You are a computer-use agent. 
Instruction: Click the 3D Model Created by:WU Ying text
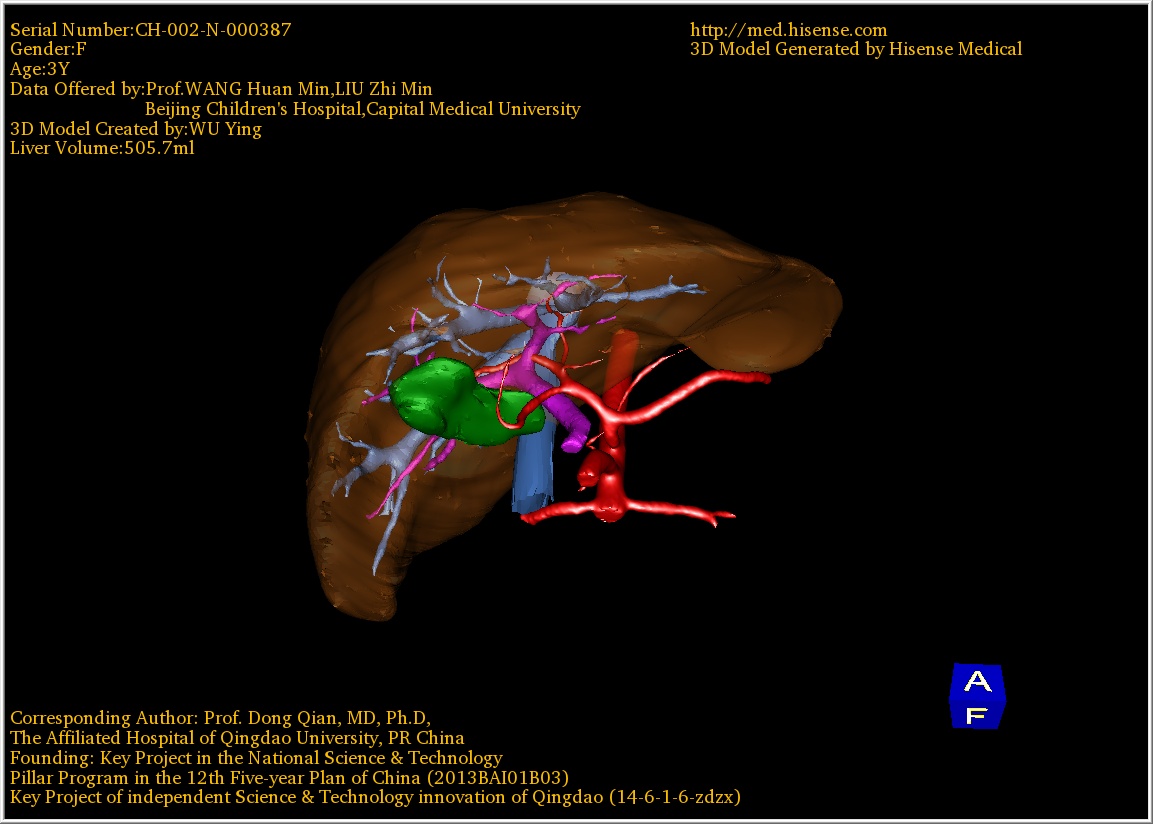coord(135,129)
